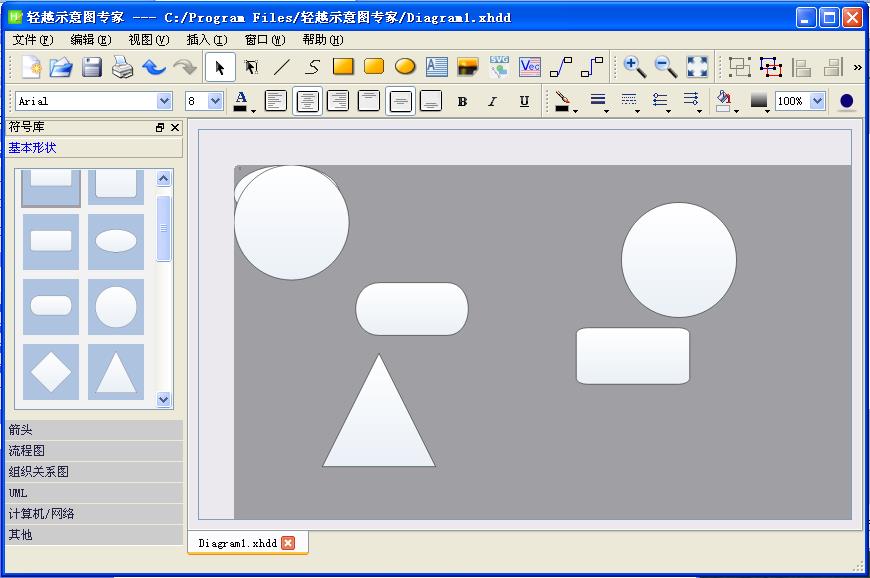
Task: Pick the orange rounded rectangle tool
Action: pos(374,67)
